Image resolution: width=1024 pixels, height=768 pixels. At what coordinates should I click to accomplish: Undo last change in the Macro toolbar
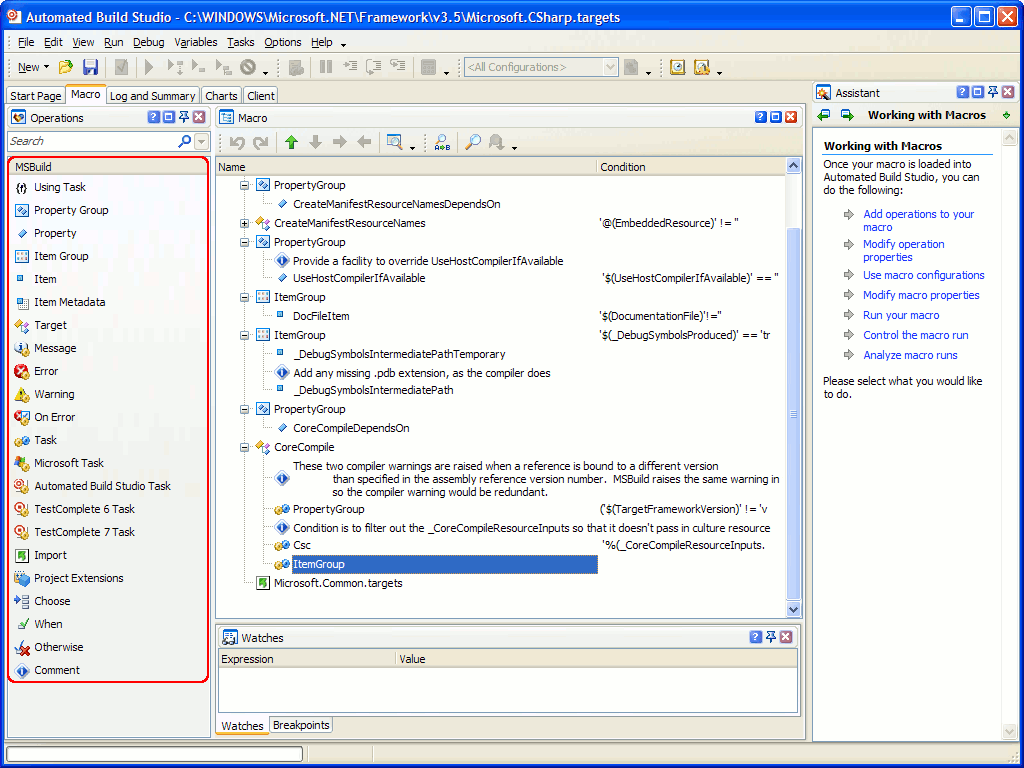[x=238, y=141]
